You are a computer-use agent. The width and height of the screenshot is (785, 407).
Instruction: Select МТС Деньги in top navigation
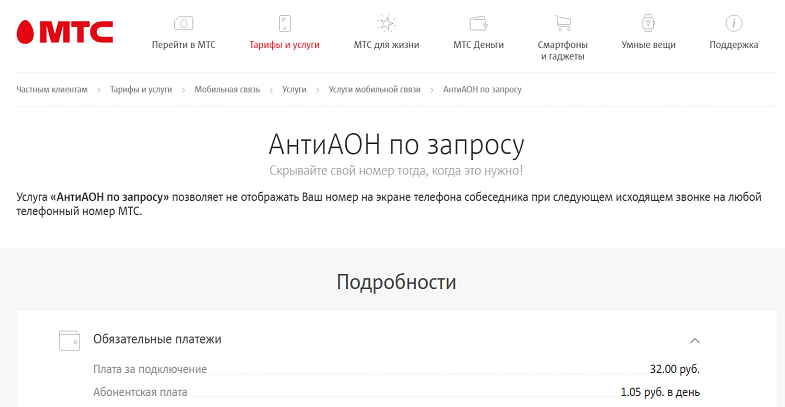(x=478, y=45)
